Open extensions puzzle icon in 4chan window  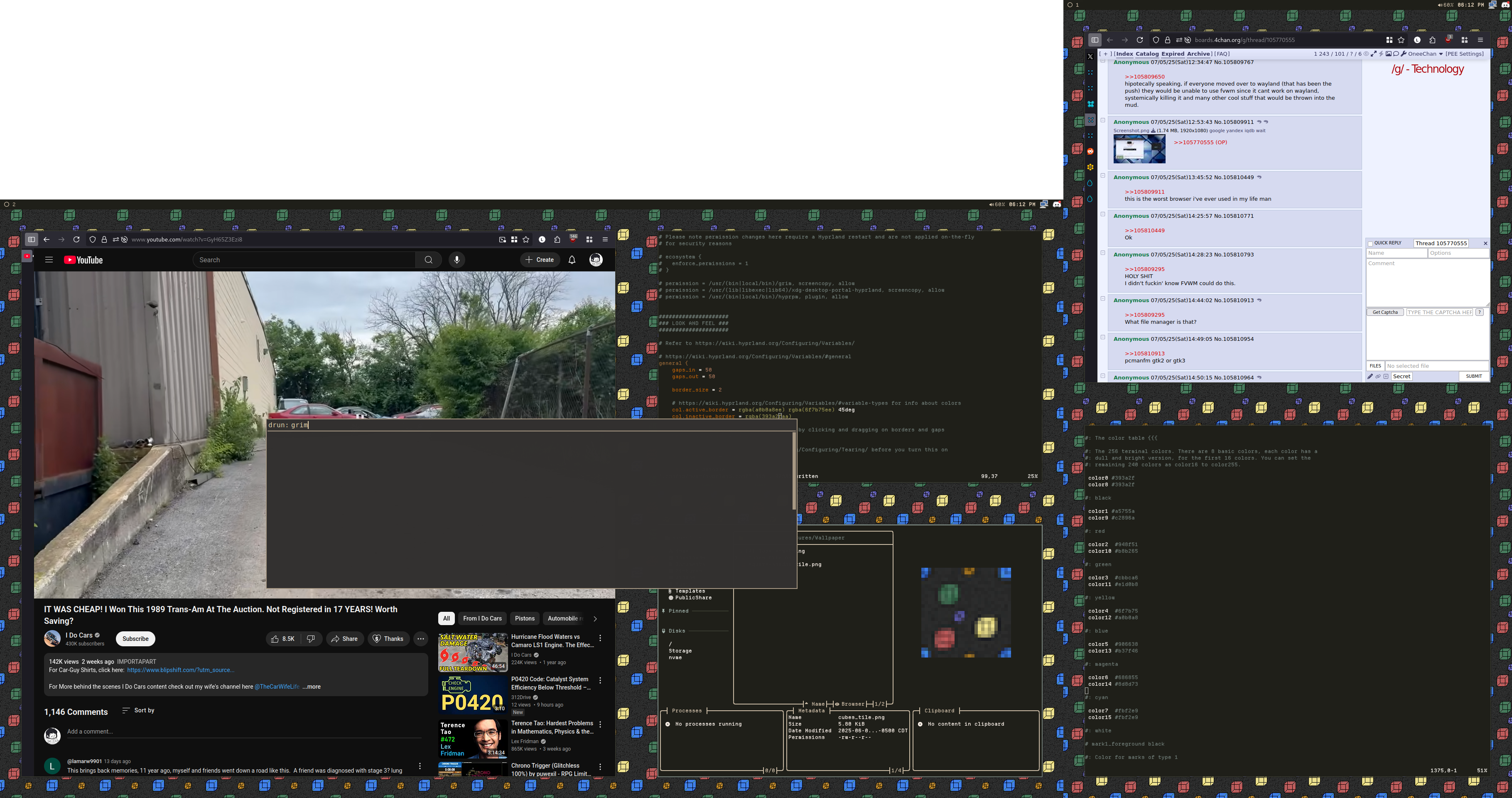pyautogui.click(x=1432, y=40)
